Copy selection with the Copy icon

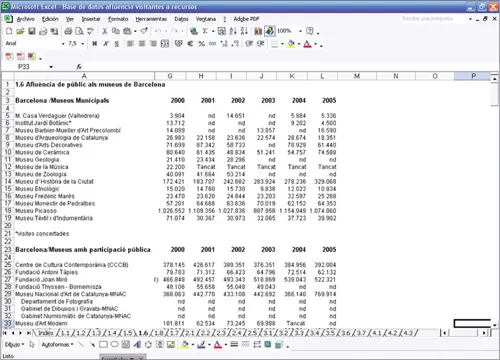pyautogui.click(x=116, y=31)
